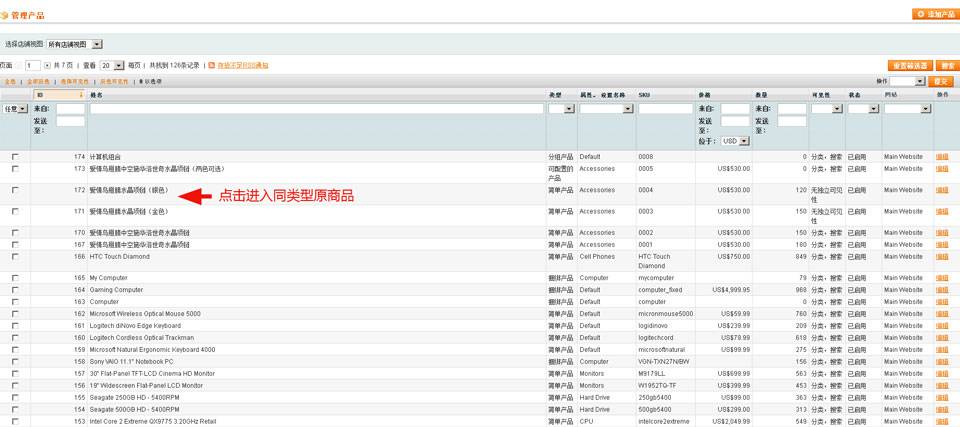Sort by the SKU column header
The image size is (960, 427).
[x=644, y=95]
